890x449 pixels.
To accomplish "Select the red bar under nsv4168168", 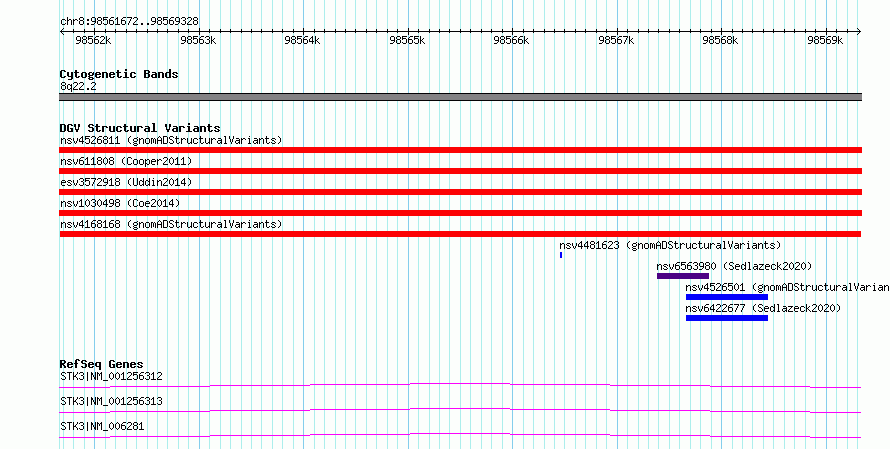I will coord(460,234).
